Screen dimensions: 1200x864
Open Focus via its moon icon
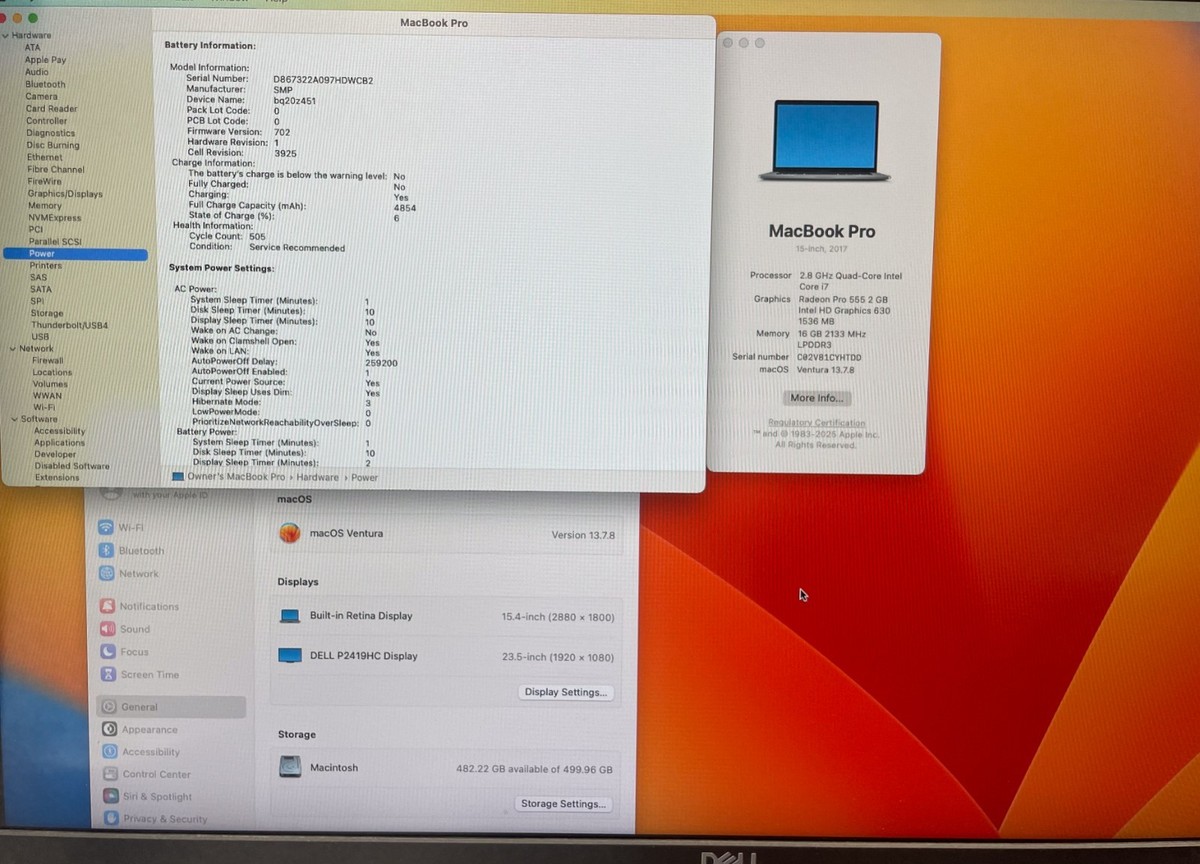tap(109, 651)
